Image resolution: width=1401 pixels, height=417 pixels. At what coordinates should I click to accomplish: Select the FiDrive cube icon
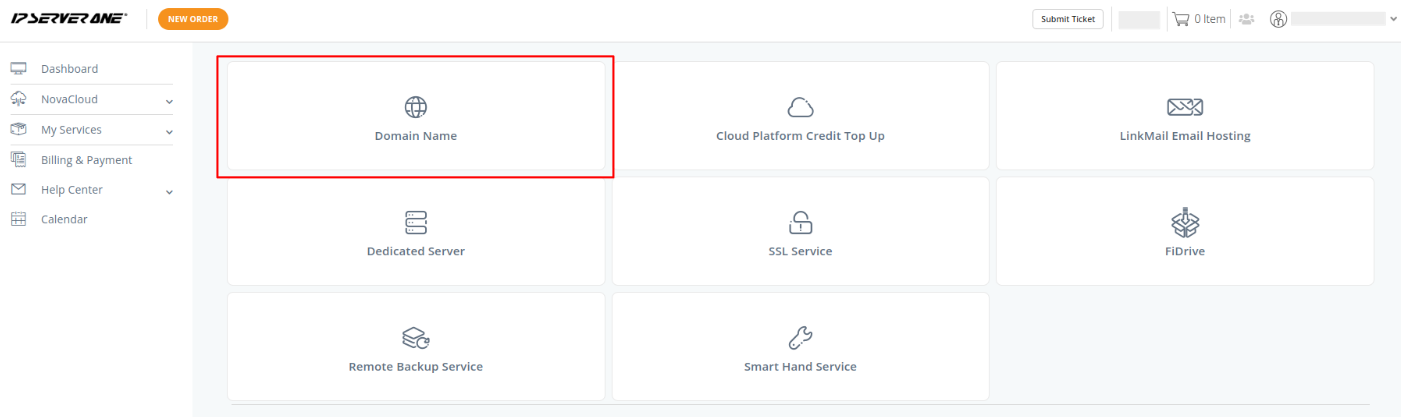(1185, 222)
